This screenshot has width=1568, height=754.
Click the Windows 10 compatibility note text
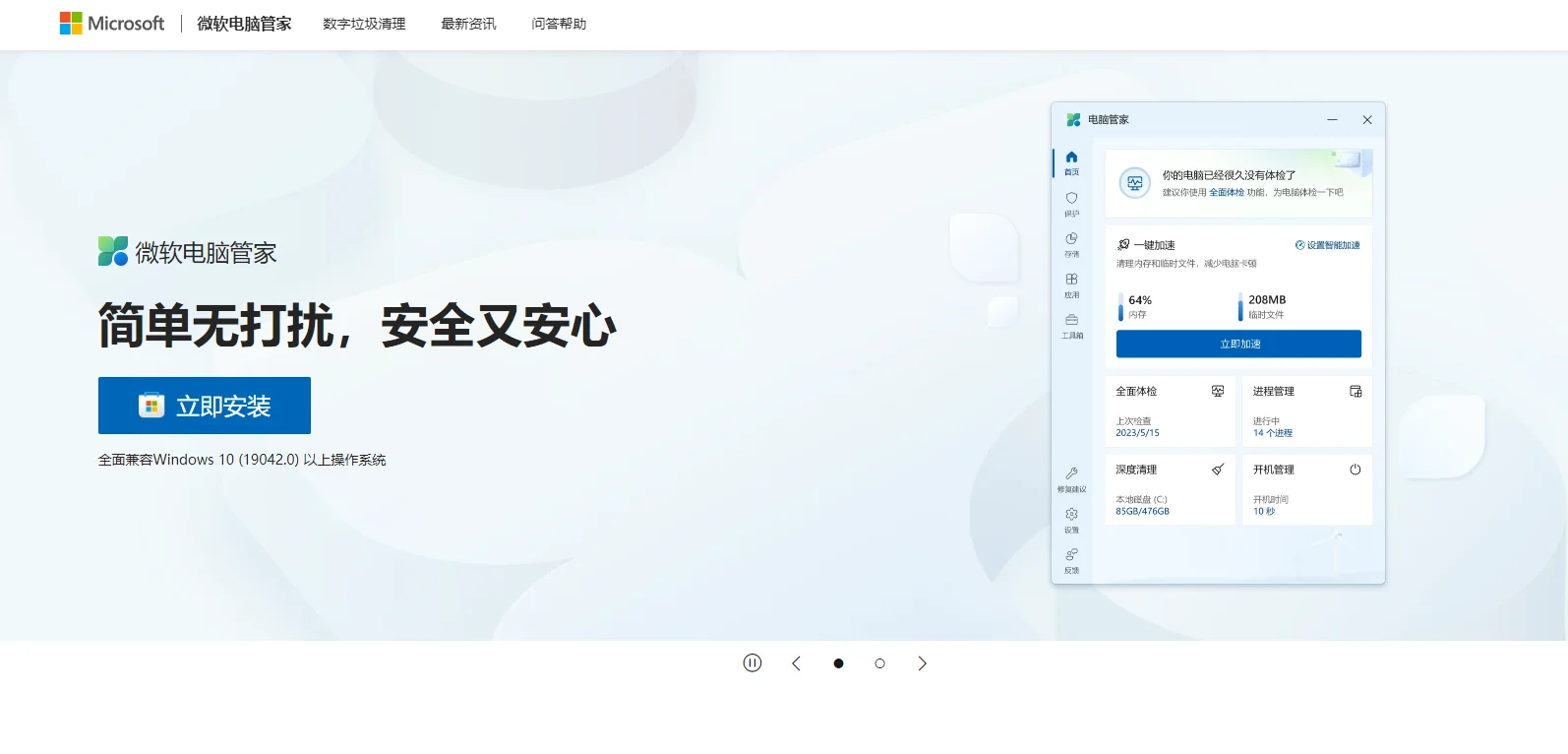[242, 460]
